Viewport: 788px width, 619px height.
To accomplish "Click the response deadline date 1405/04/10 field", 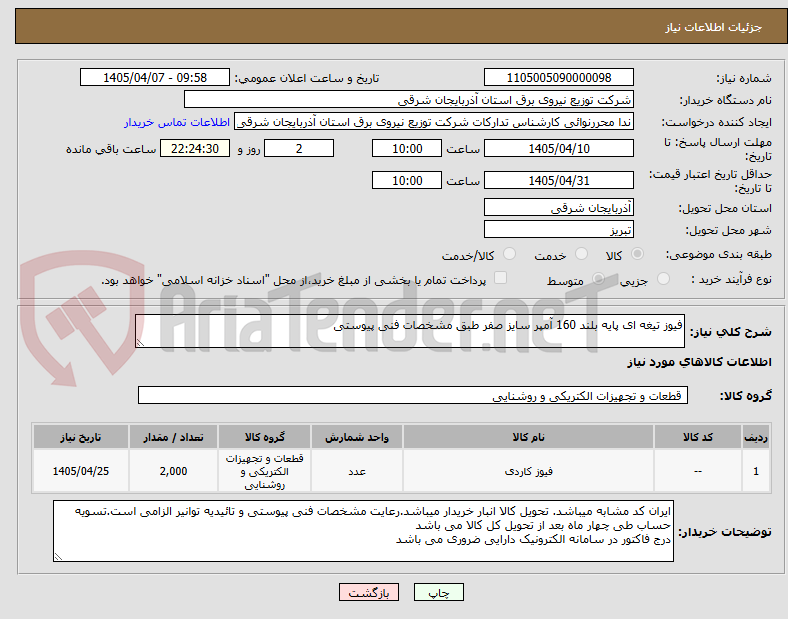I will (558, 149).
